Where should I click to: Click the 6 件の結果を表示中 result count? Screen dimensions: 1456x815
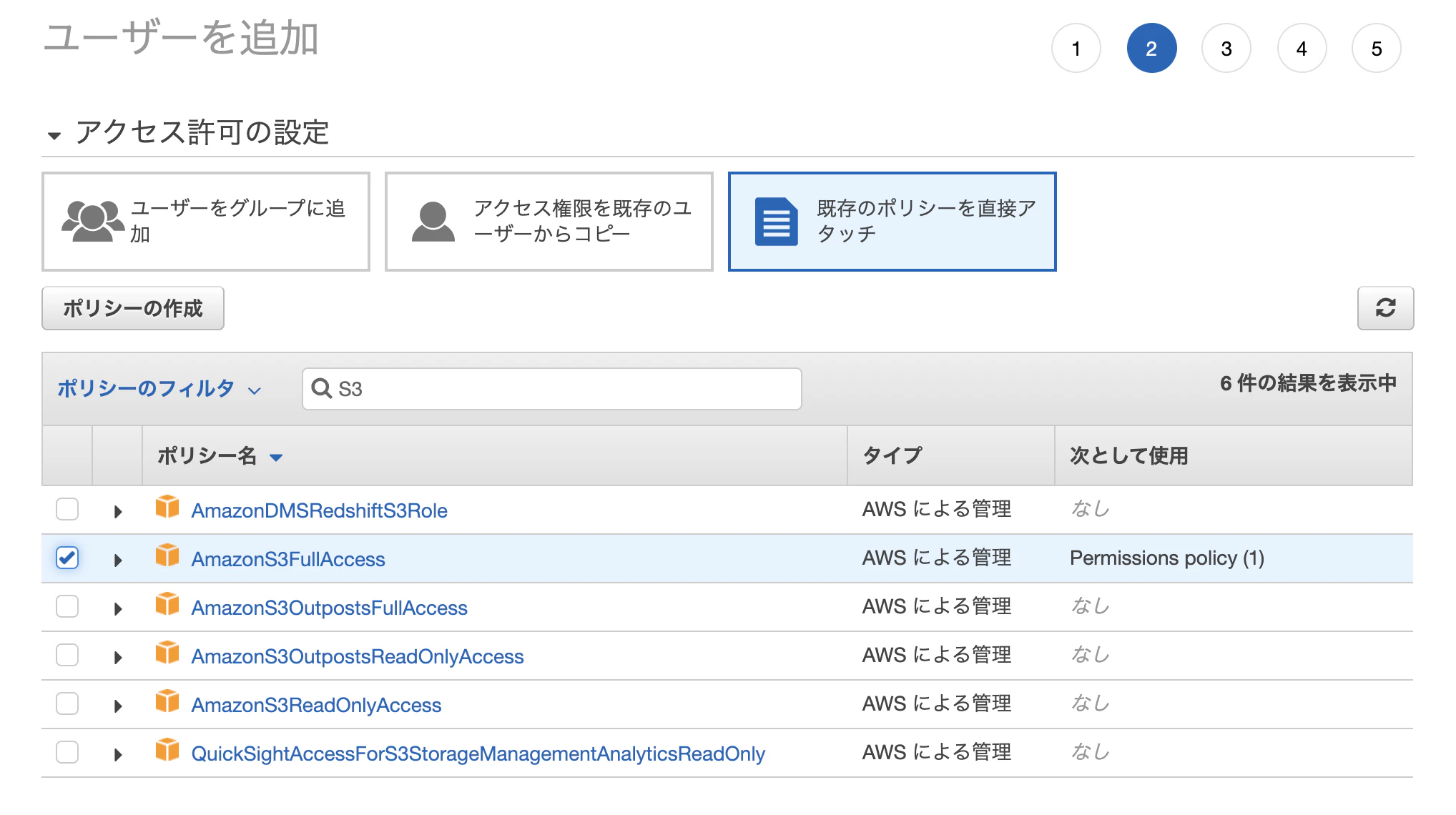coord(1308,383)
